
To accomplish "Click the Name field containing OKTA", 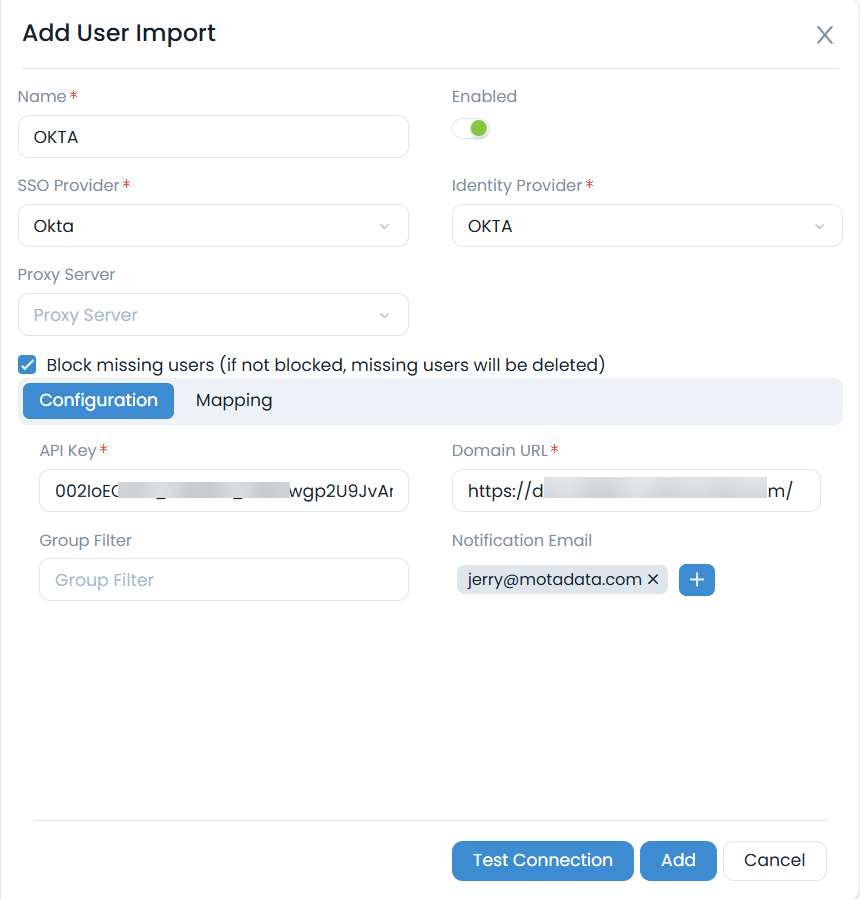I will (213, 136).
